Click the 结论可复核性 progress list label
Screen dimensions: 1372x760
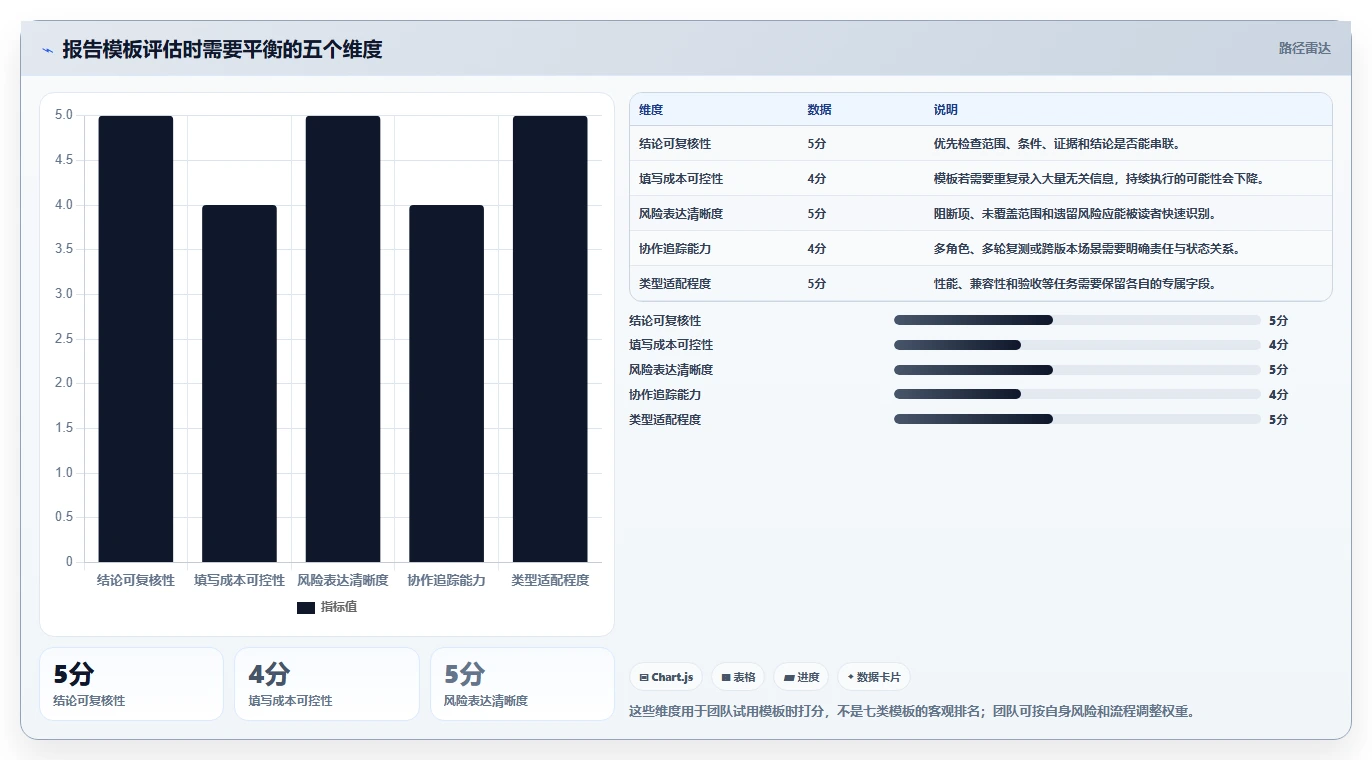click(x=665, y=321)
